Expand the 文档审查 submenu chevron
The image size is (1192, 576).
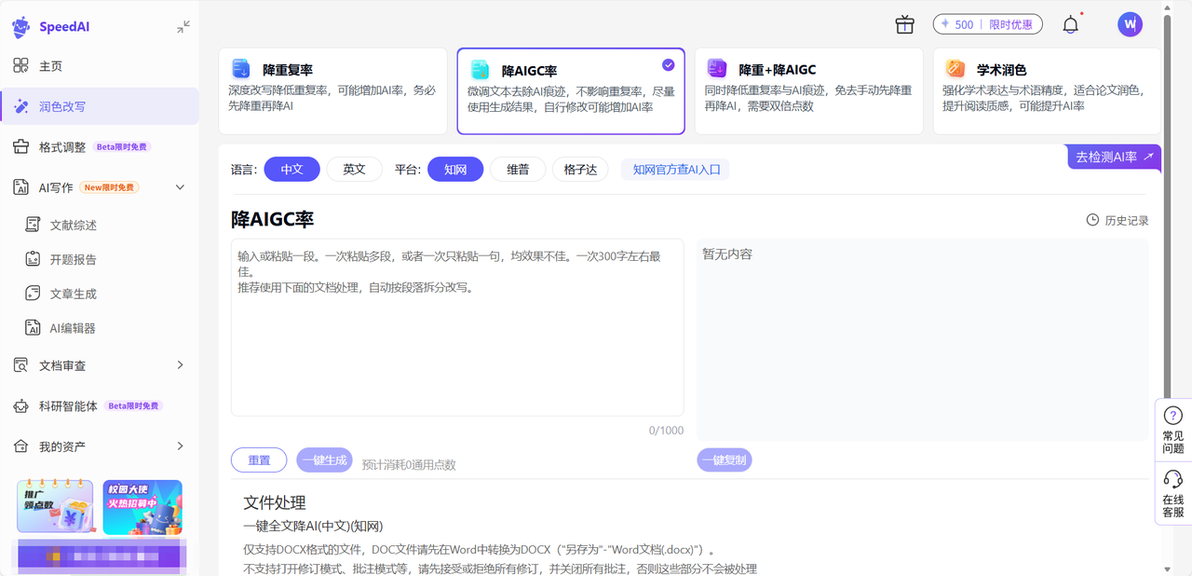180,365
